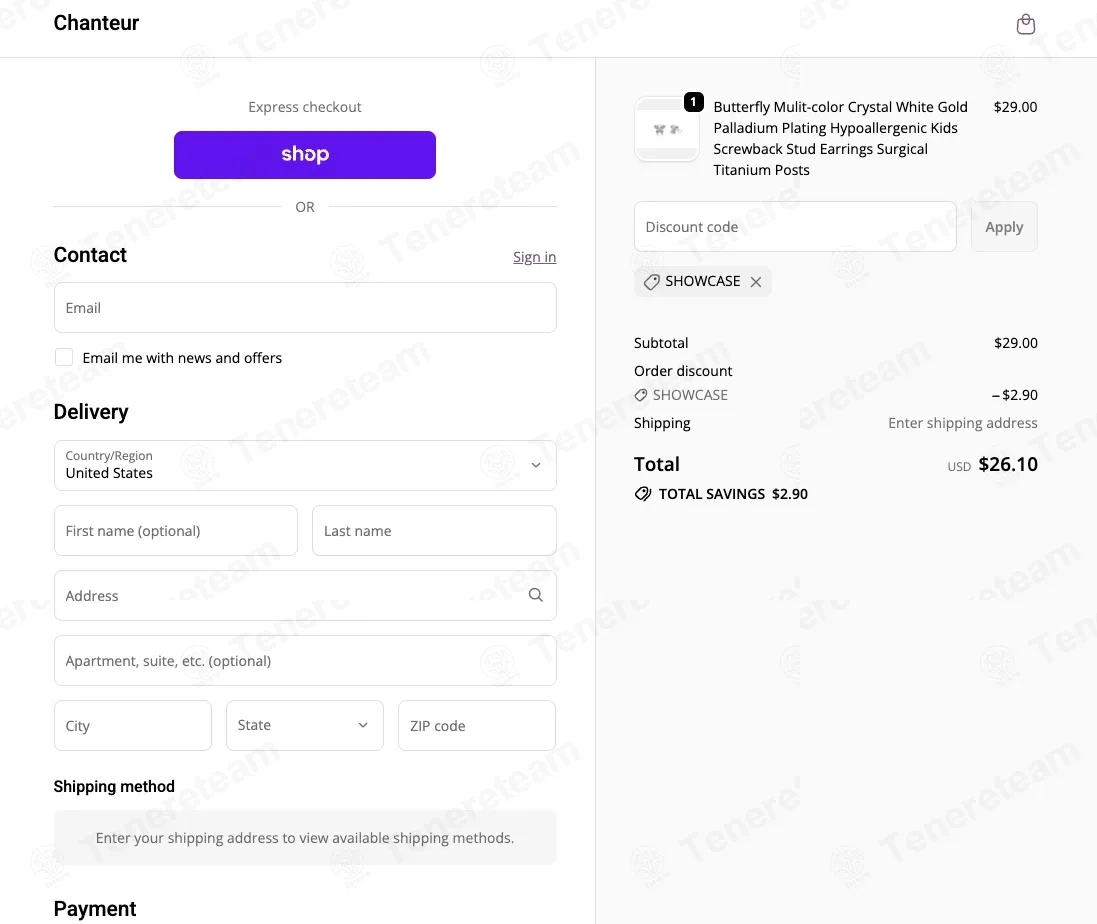This screenshot has height=924, width=1097.
Task: Pay with Shop express checkout button
Action: pyautogui.click(x=305, y=155)
